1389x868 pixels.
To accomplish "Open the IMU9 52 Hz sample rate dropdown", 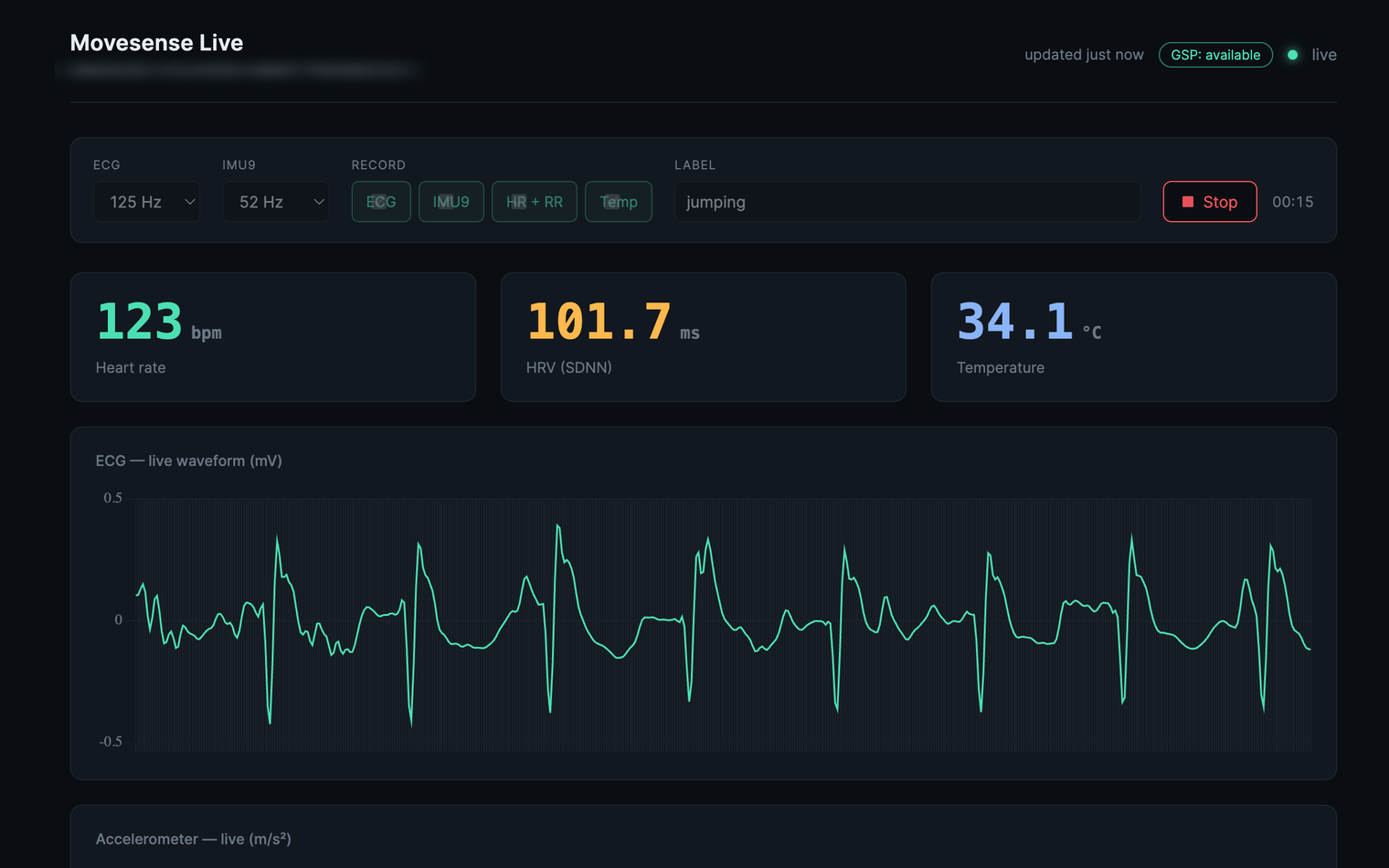I will click(276, 202).
